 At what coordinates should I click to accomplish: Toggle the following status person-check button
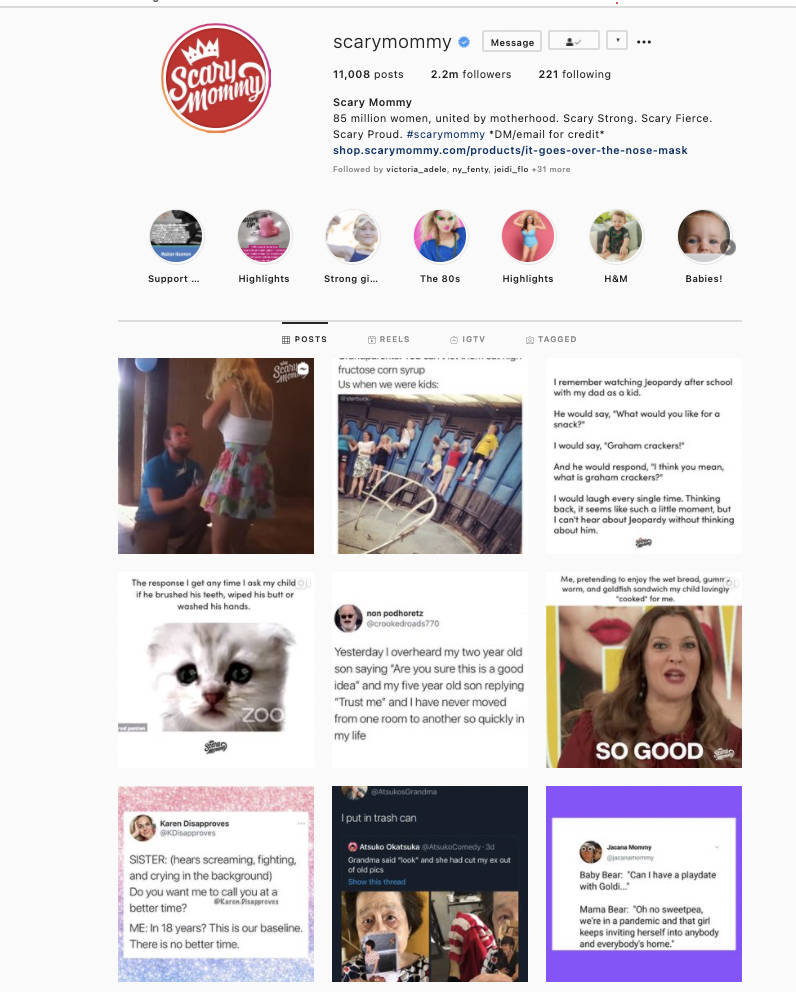pos(574,42)
